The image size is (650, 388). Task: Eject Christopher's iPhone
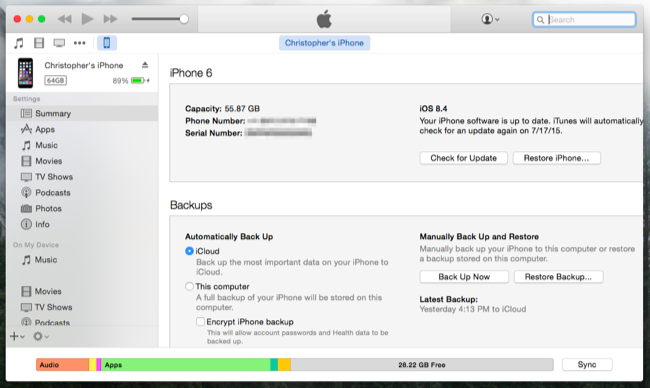[x=145, y=65]
